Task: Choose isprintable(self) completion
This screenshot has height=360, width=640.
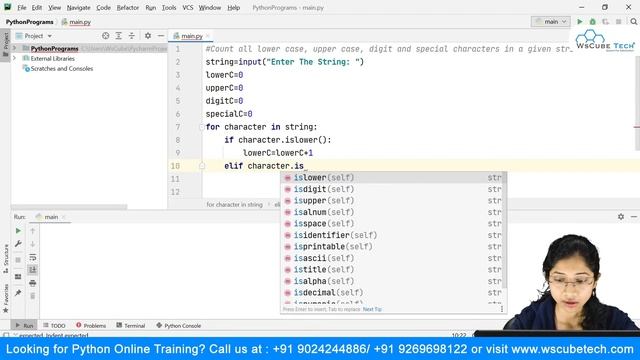Action: (x=393, y=247)
